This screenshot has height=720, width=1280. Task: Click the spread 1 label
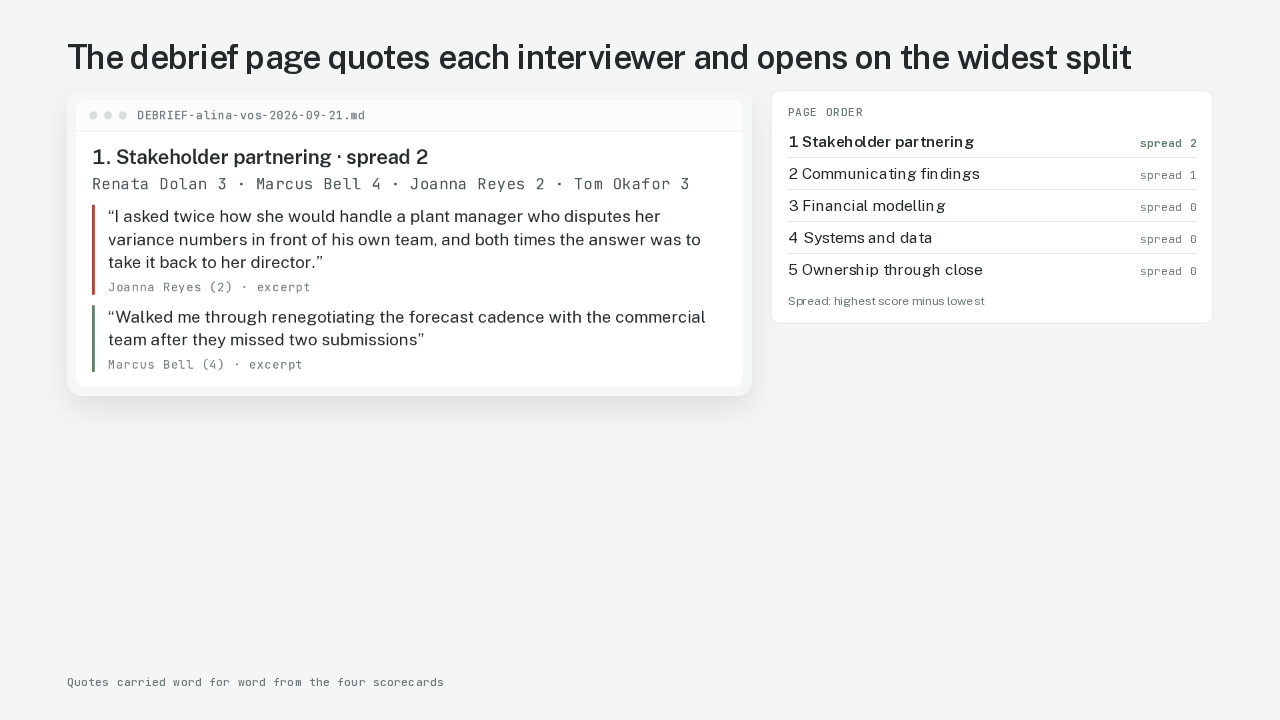tap(1168, 176)
